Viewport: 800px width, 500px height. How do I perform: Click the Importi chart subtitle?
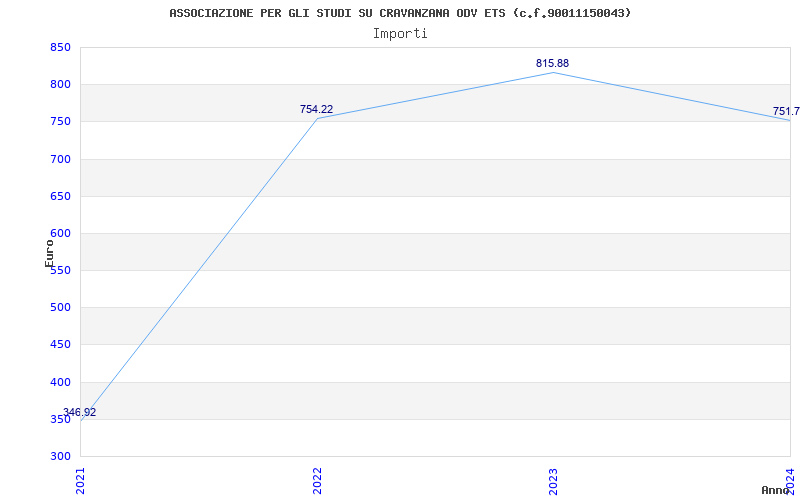coord(400,34)
